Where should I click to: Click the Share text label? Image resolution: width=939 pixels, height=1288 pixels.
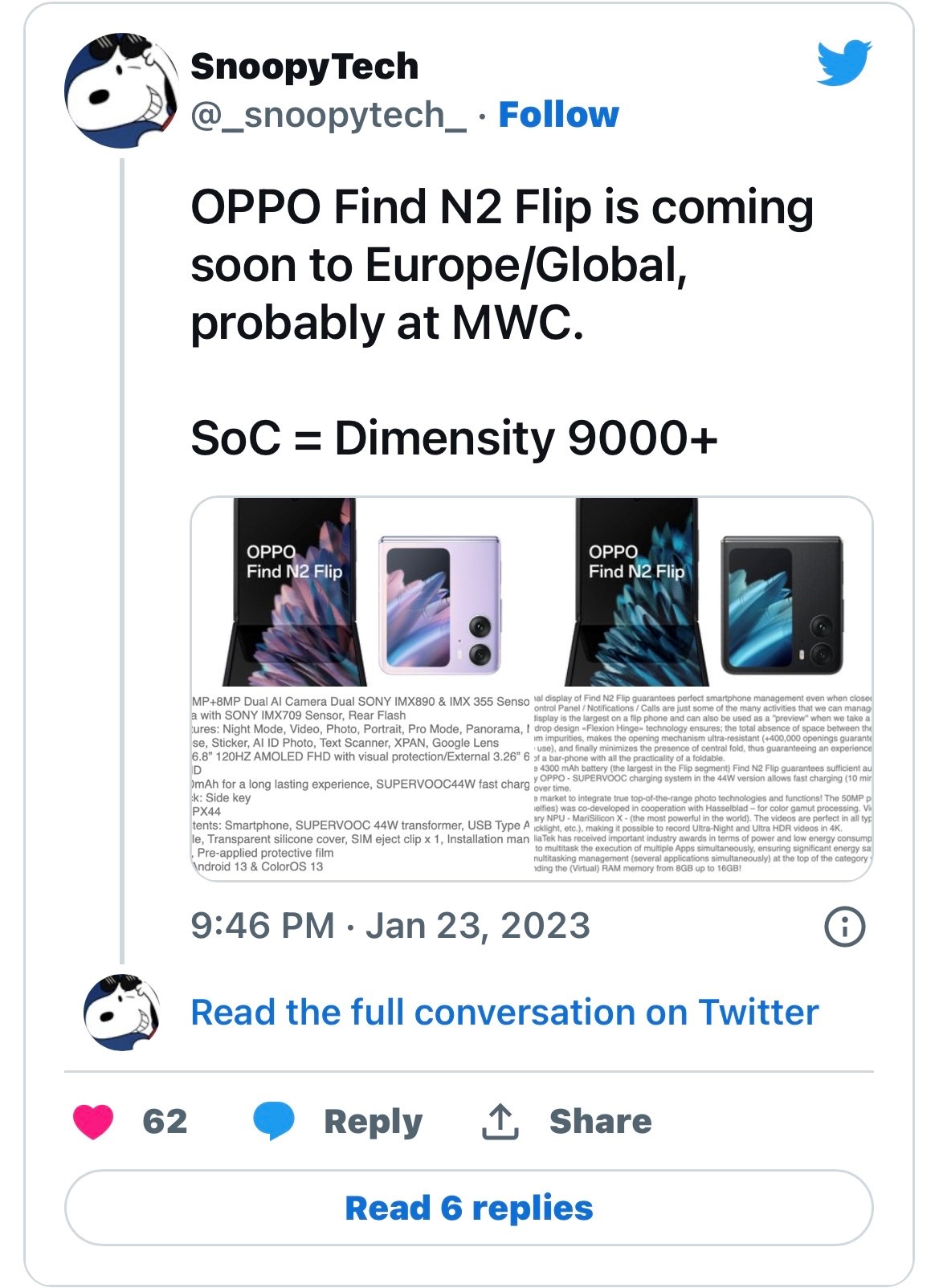coord(600,1122)
